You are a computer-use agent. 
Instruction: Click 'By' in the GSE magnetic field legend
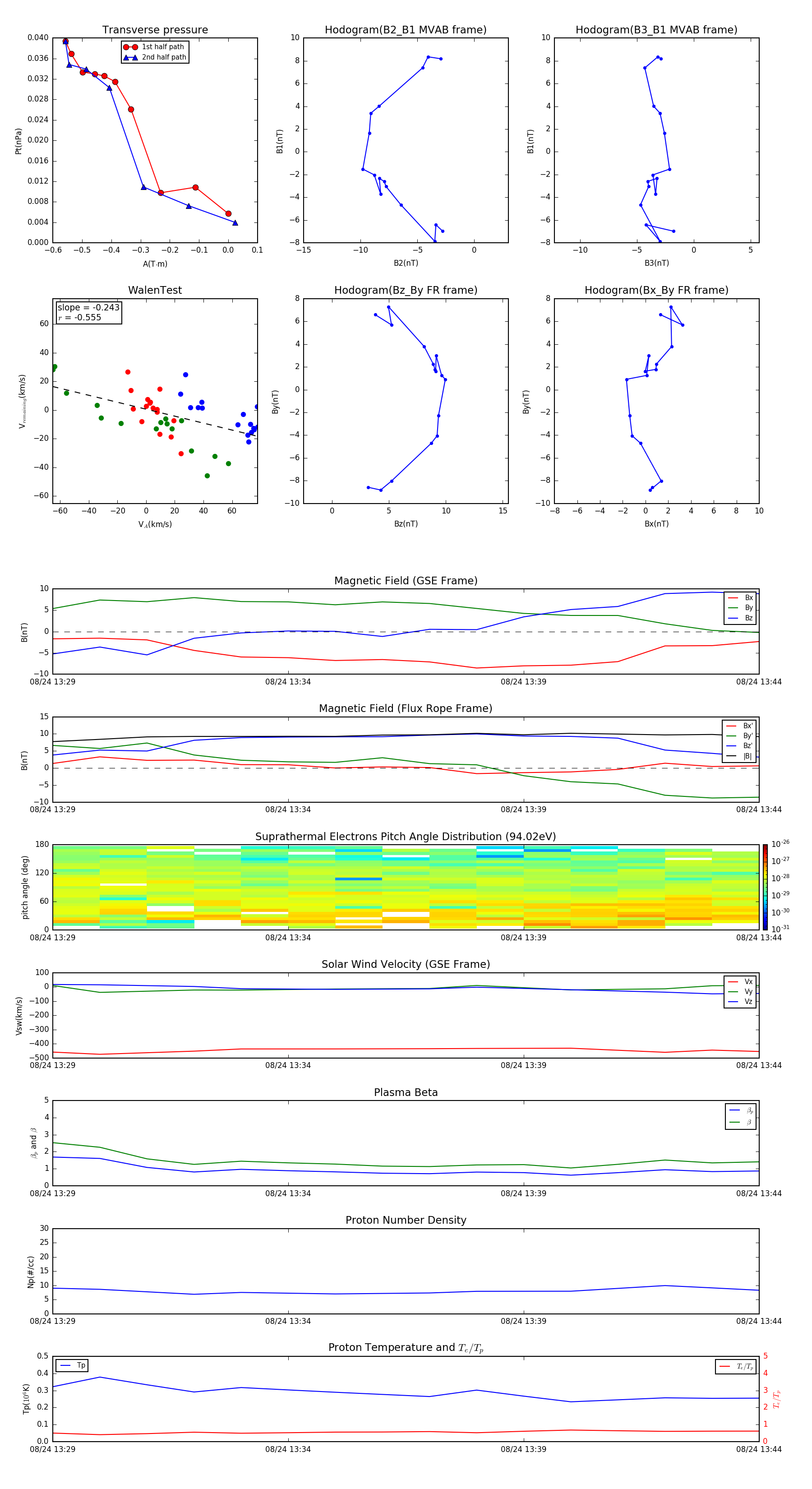[740, 608]
